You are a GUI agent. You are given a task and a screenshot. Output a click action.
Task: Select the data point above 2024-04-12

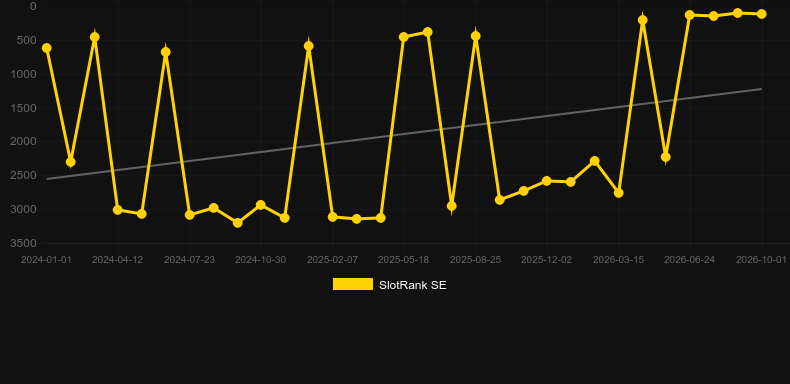click(118, 210)
